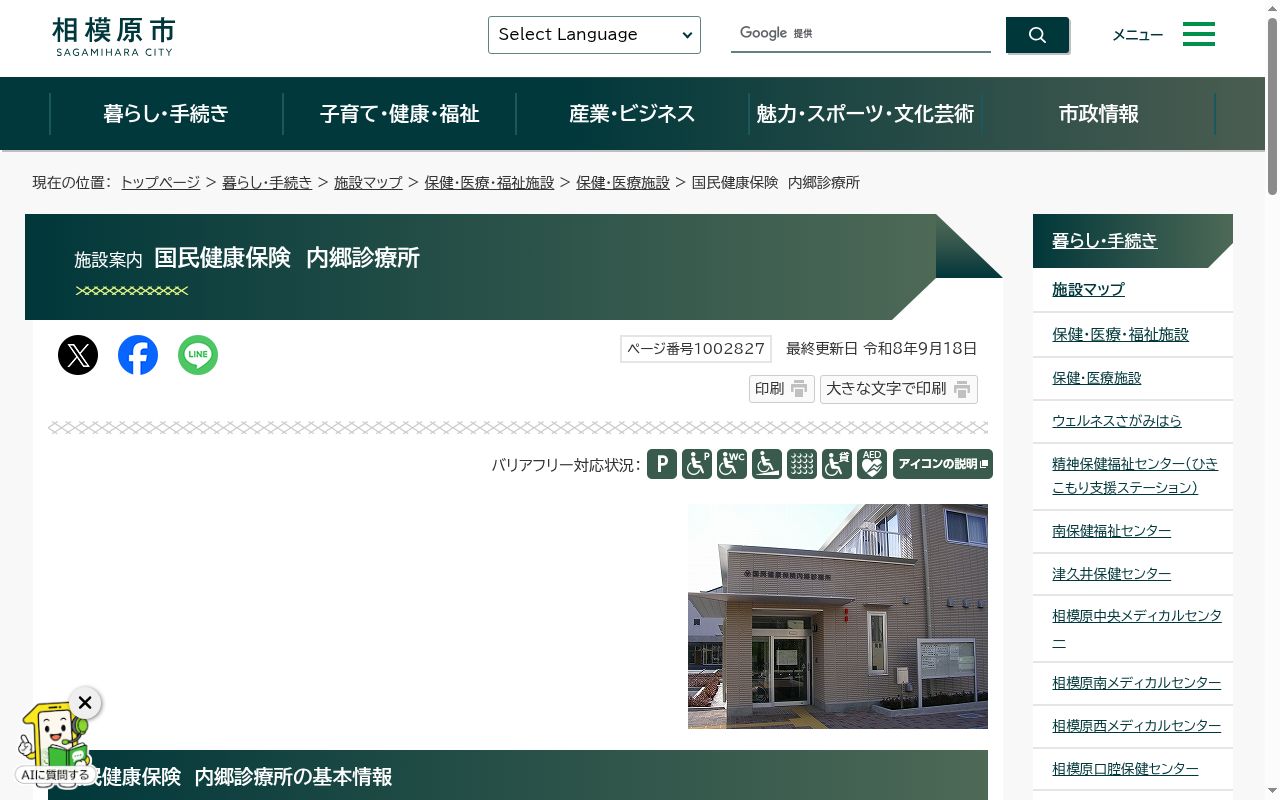Open 精神保健福祉センター sidebar link
1280x800 pixels.
click(x=1135, y=476)
